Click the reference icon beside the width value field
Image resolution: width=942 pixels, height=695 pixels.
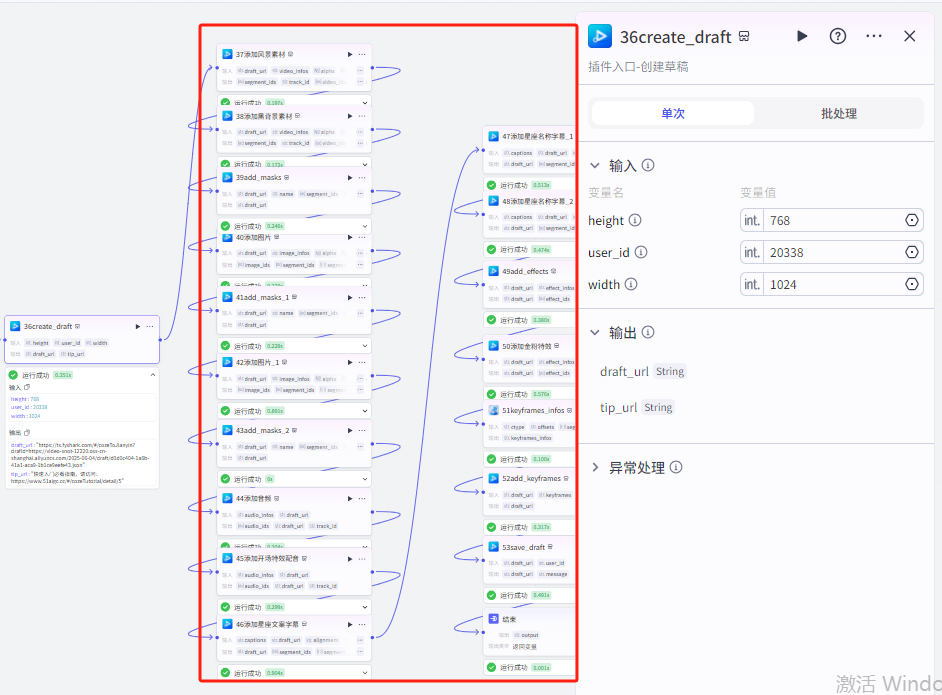click(909, 284)
